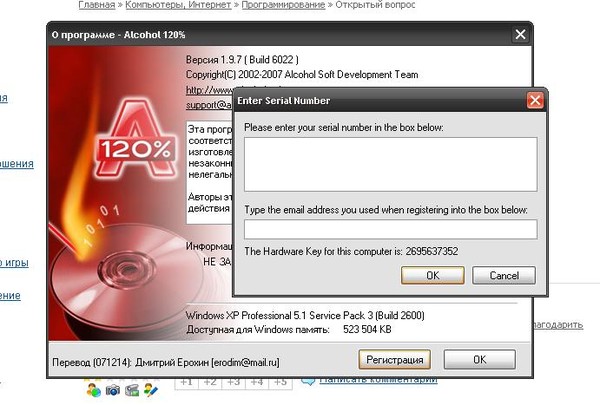This screenshot has width=600, height=405.
Task: Click the 'Версия 1.9.7 ( Build 6022 )' text
Action: (242, 60)
